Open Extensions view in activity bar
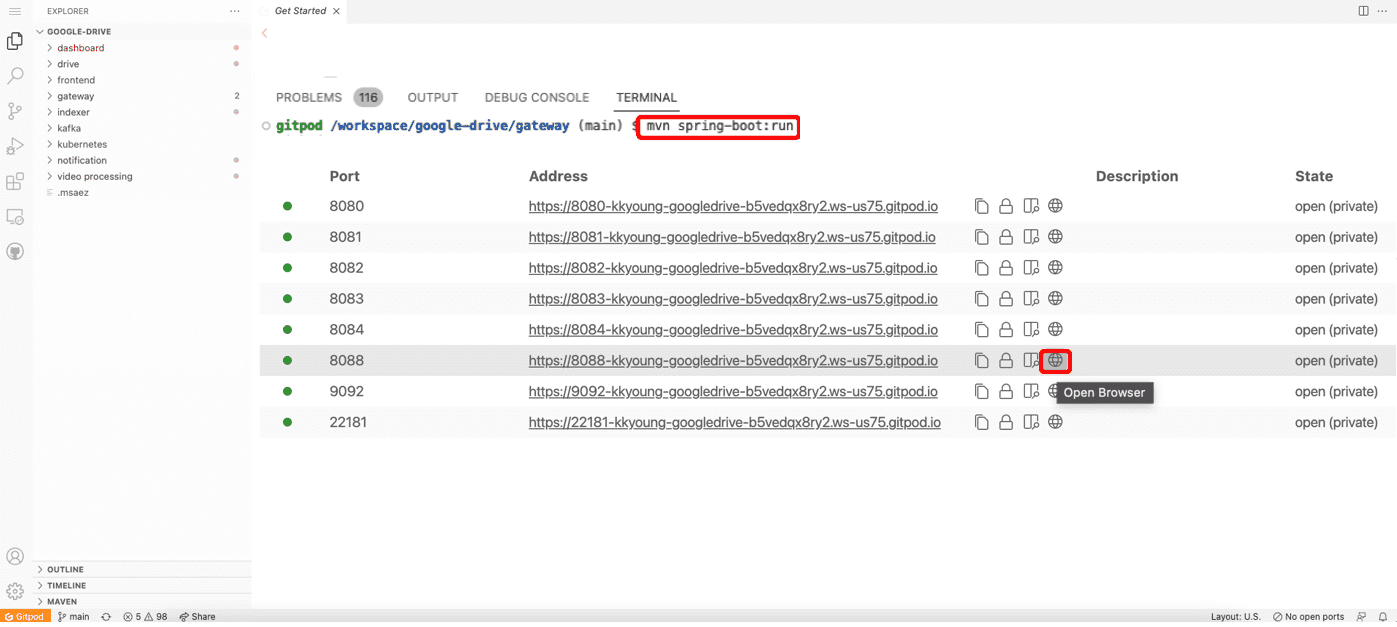The image size is (1397, 627). [15, 182]
